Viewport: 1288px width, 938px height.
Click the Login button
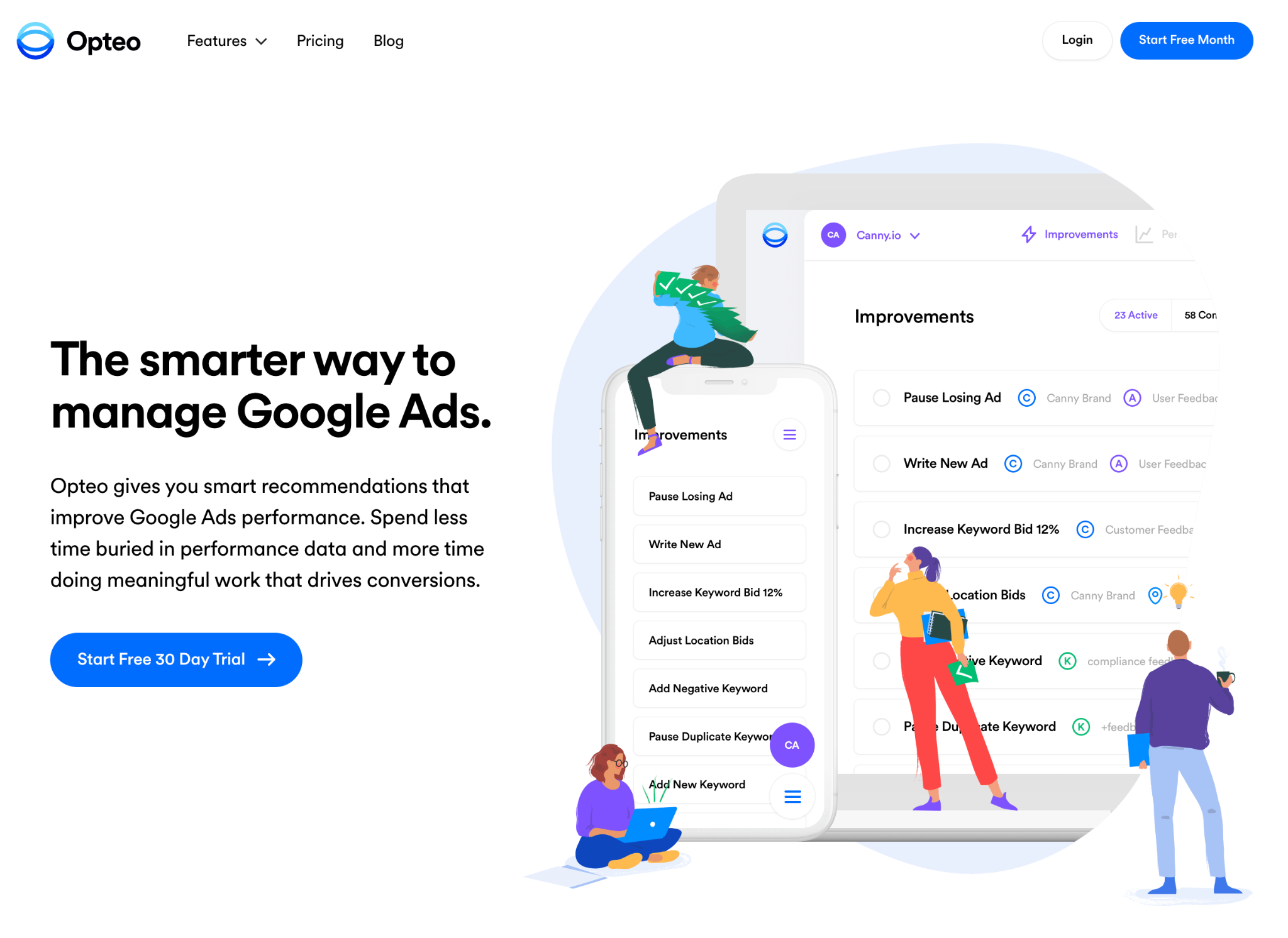click(x=1078, y=40)
